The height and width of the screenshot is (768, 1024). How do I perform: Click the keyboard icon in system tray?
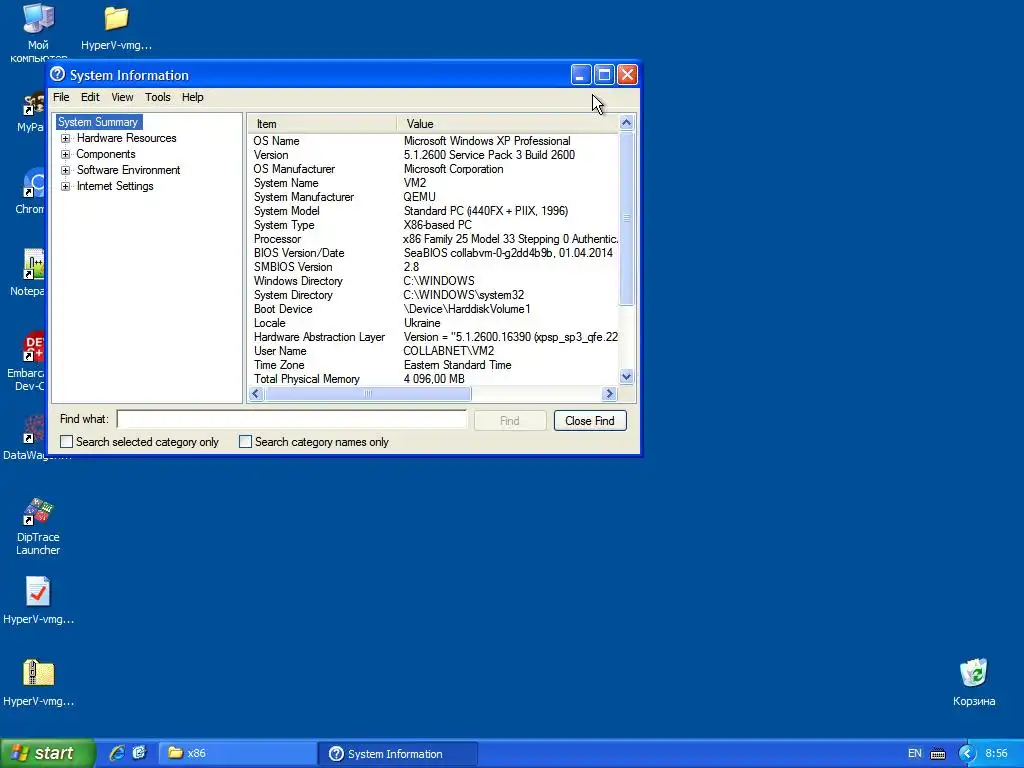tap(938, 754)
